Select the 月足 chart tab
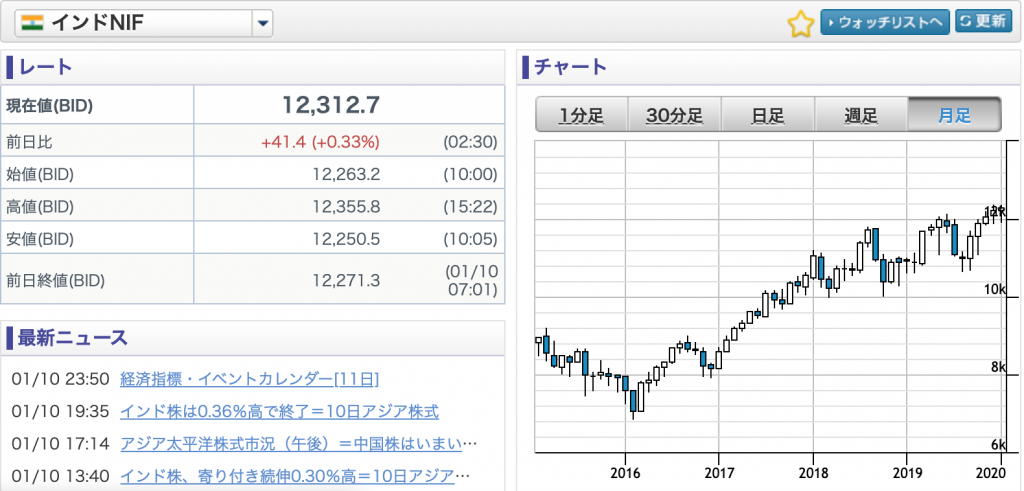This screenshot has width=1024, height=491. (954, 115)
